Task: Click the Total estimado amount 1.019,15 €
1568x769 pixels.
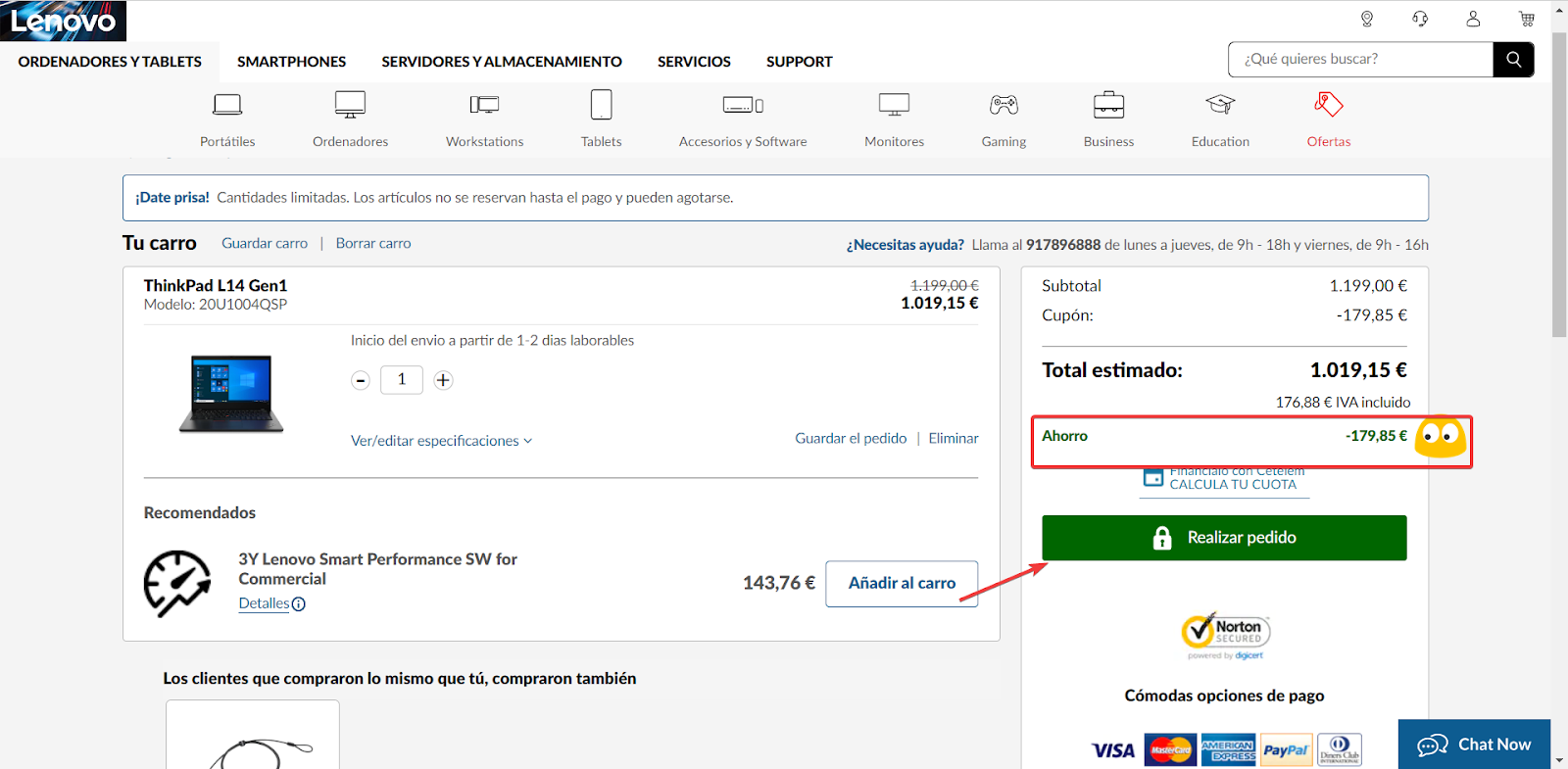Action: [x=1358, y=370]
